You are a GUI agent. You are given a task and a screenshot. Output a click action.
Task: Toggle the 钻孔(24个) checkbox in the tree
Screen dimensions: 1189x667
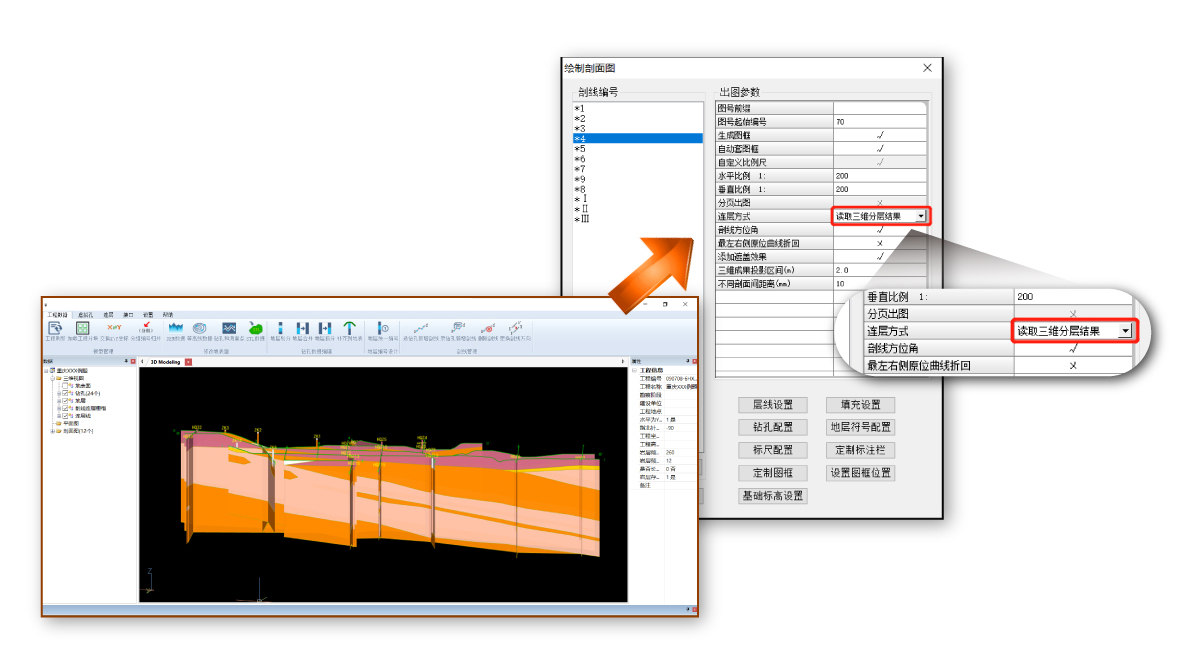point(65,393)
